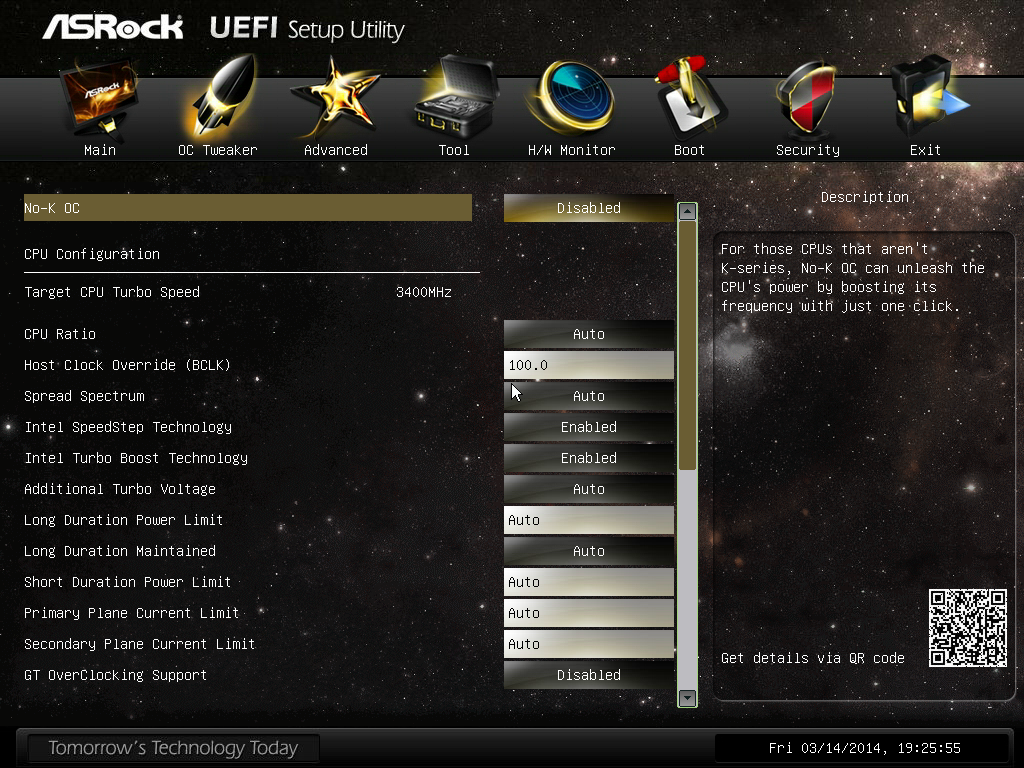1024x768 pixels.
Task: Toggle Intel SpeedStep Technology Enabled setting
Action: [588, 427]
